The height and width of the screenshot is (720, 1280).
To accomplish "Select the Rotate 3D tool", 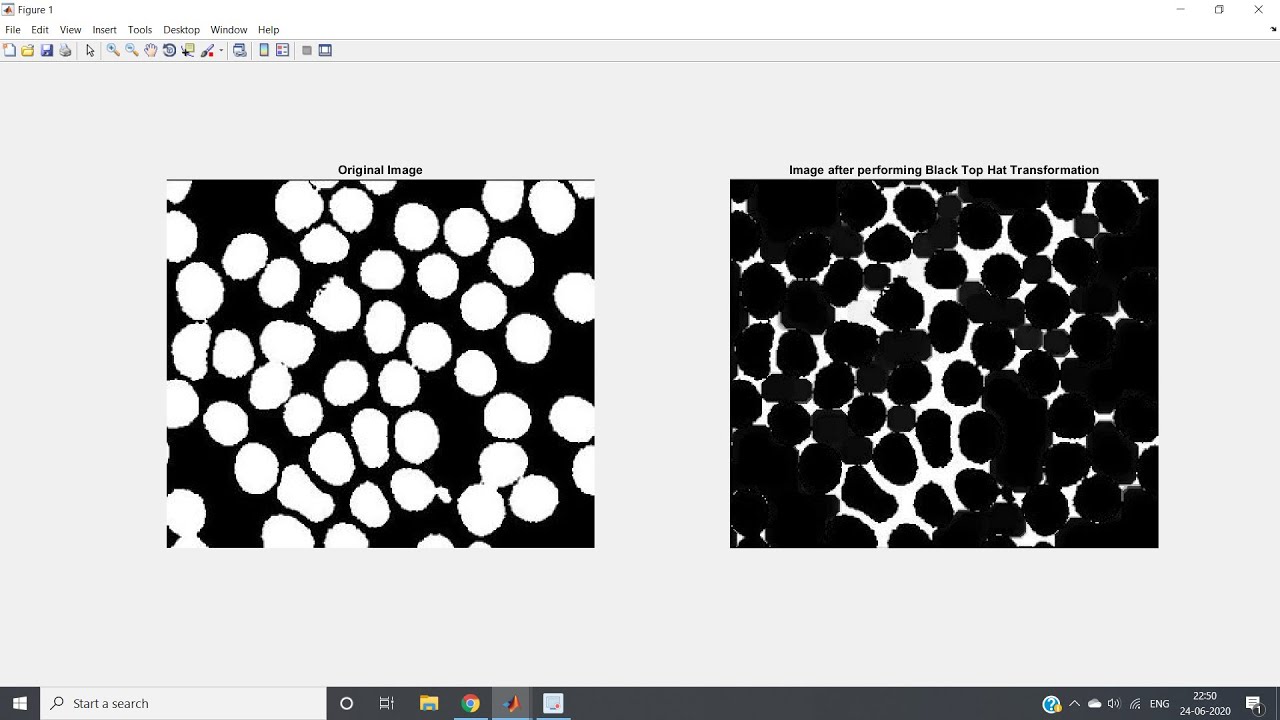I will (x=169, y=50).
